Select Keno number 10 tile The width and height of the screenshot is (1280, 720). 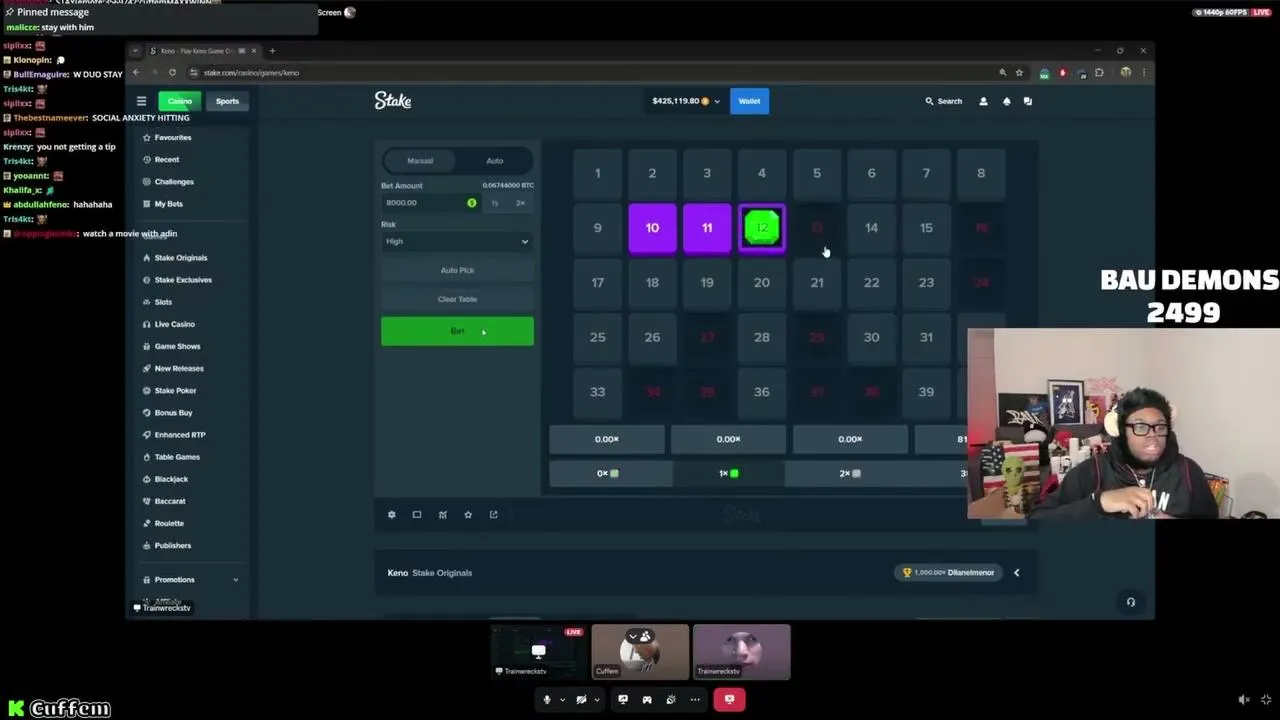pos(652,228)
